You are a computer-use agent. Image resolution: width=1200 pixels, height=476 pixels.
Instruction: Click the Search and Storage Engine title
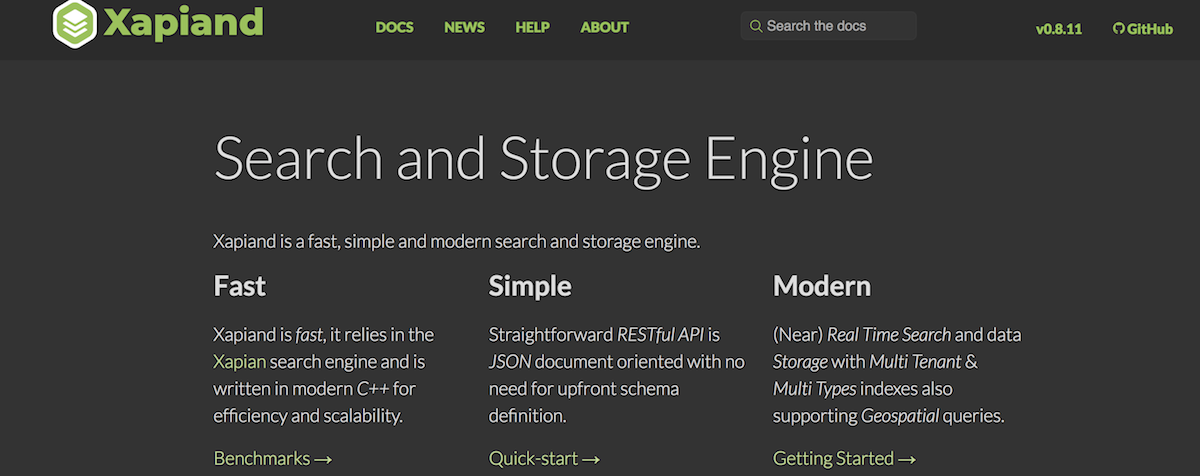543,160
